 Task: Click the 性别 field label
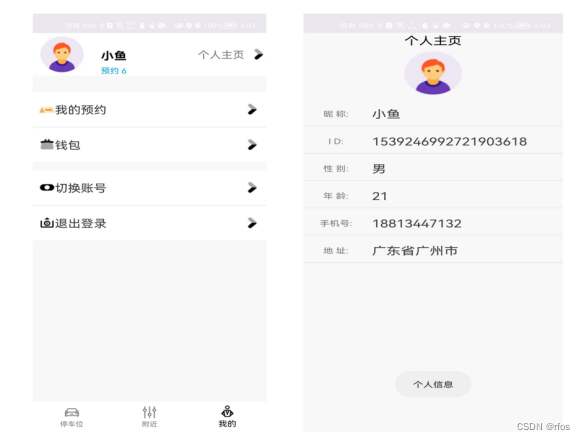pyautogui.click(x=336, y=169)
